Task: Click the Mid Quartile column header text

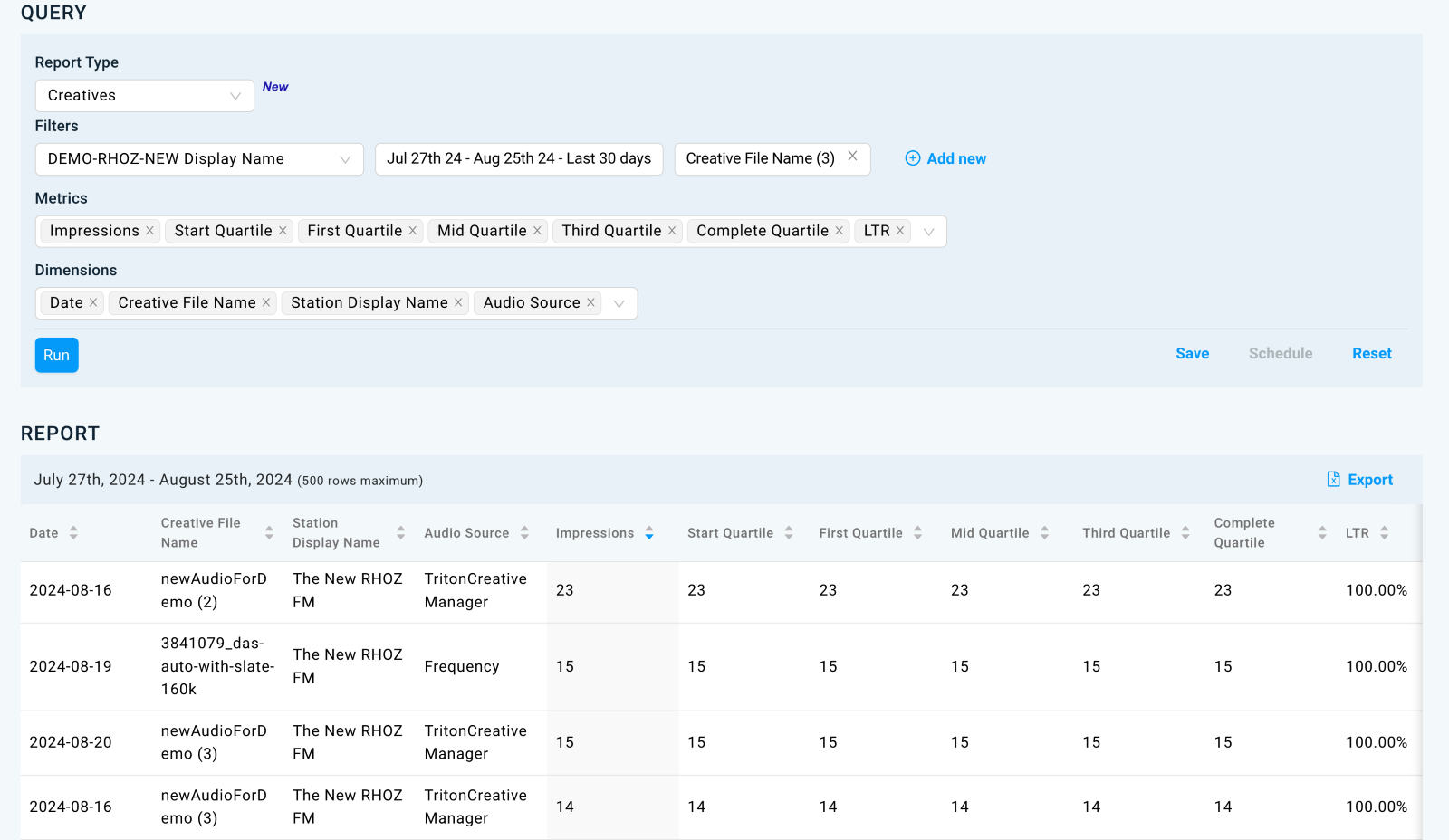Action: point(990,533)
